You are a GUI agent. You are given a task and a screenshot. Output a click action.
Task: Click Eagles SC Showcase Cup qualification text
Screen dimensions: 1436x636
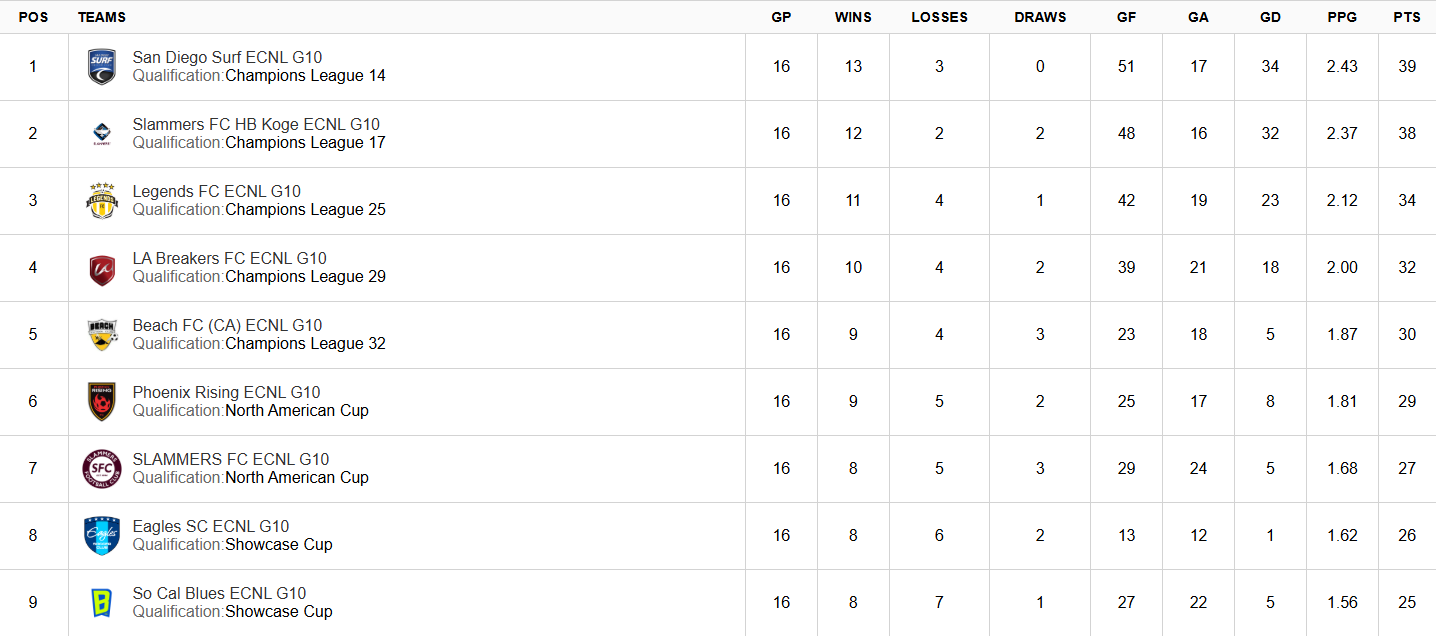(x=279, y=545)
